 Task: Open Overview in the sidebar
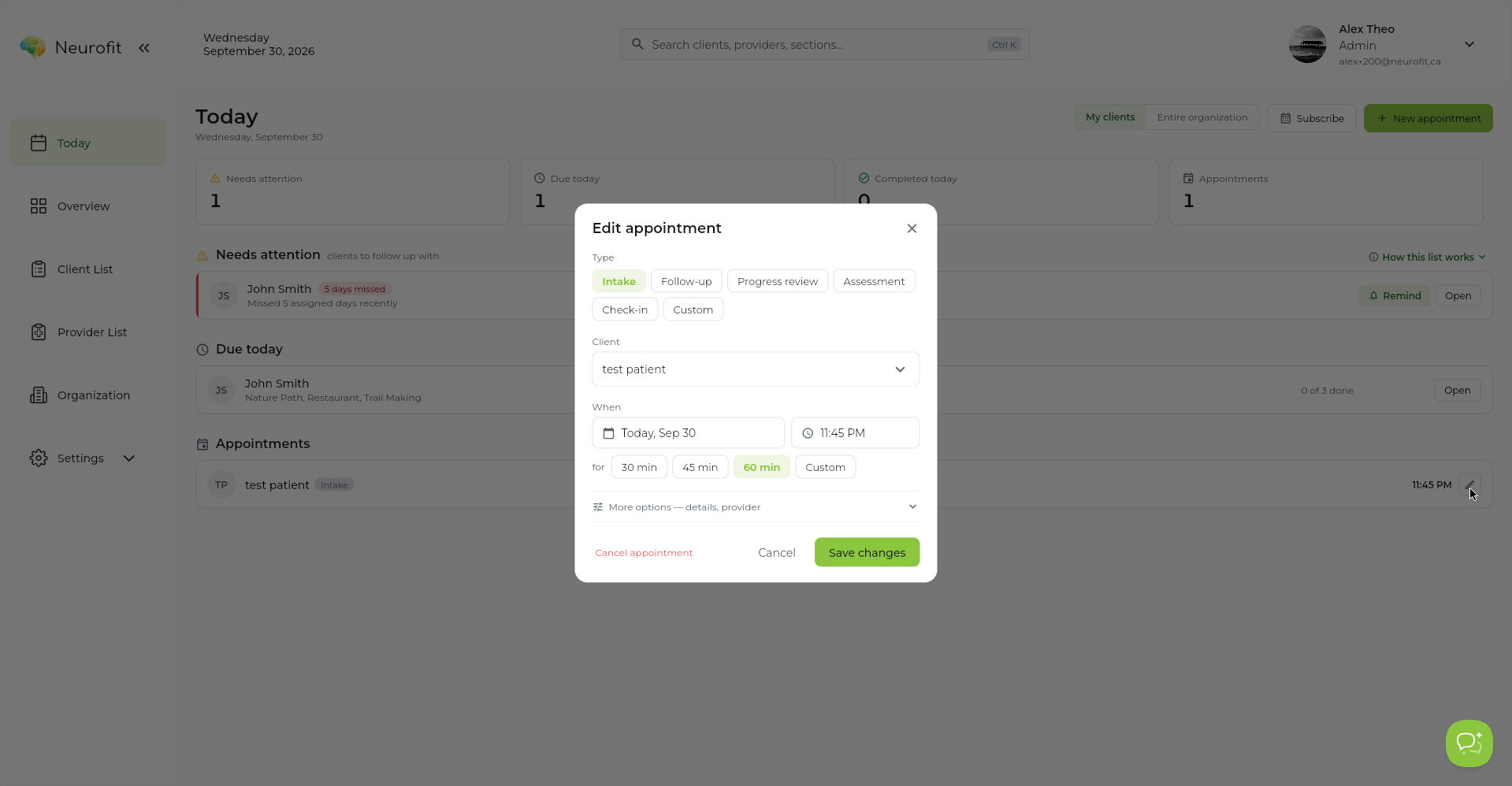point(88,206)
